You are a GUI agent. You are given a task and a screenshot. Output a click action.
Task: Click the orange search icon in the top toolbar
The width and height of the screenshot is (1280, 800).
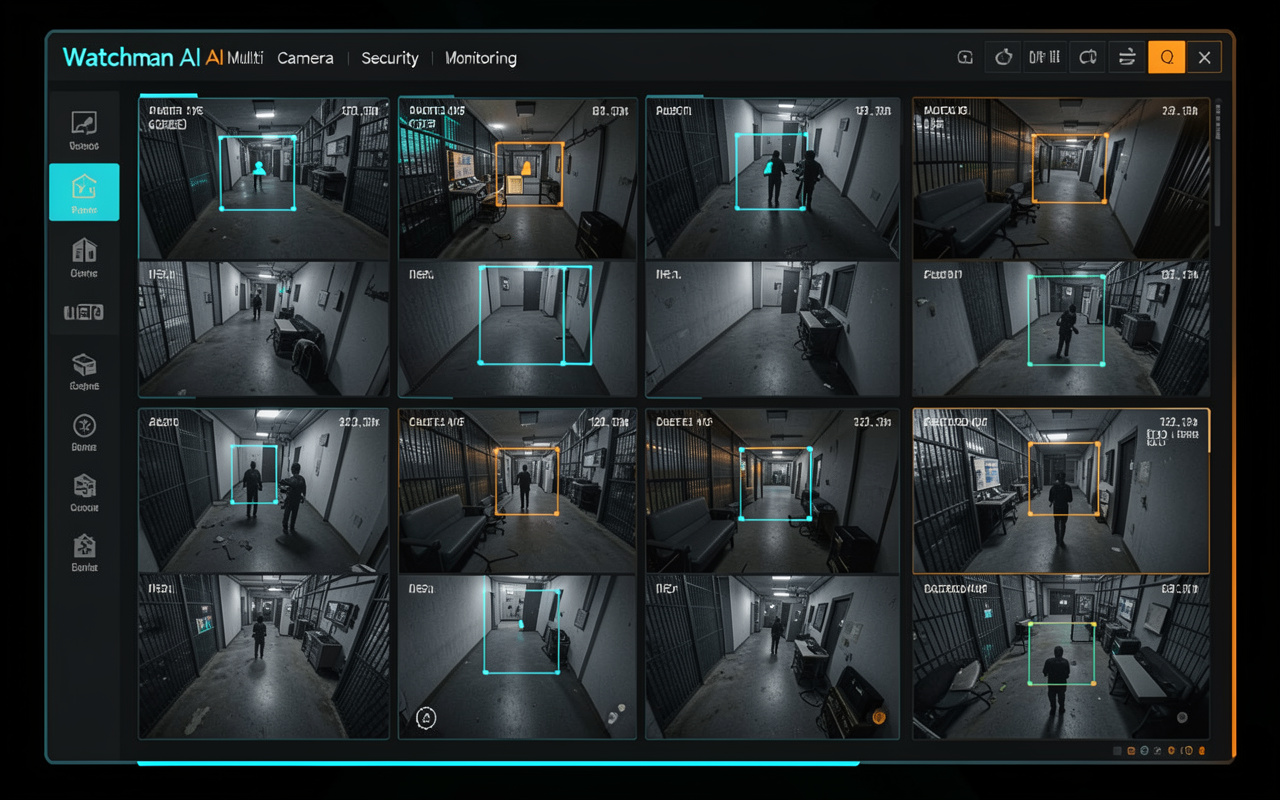pyautogui.click(x=1166, y=58)
